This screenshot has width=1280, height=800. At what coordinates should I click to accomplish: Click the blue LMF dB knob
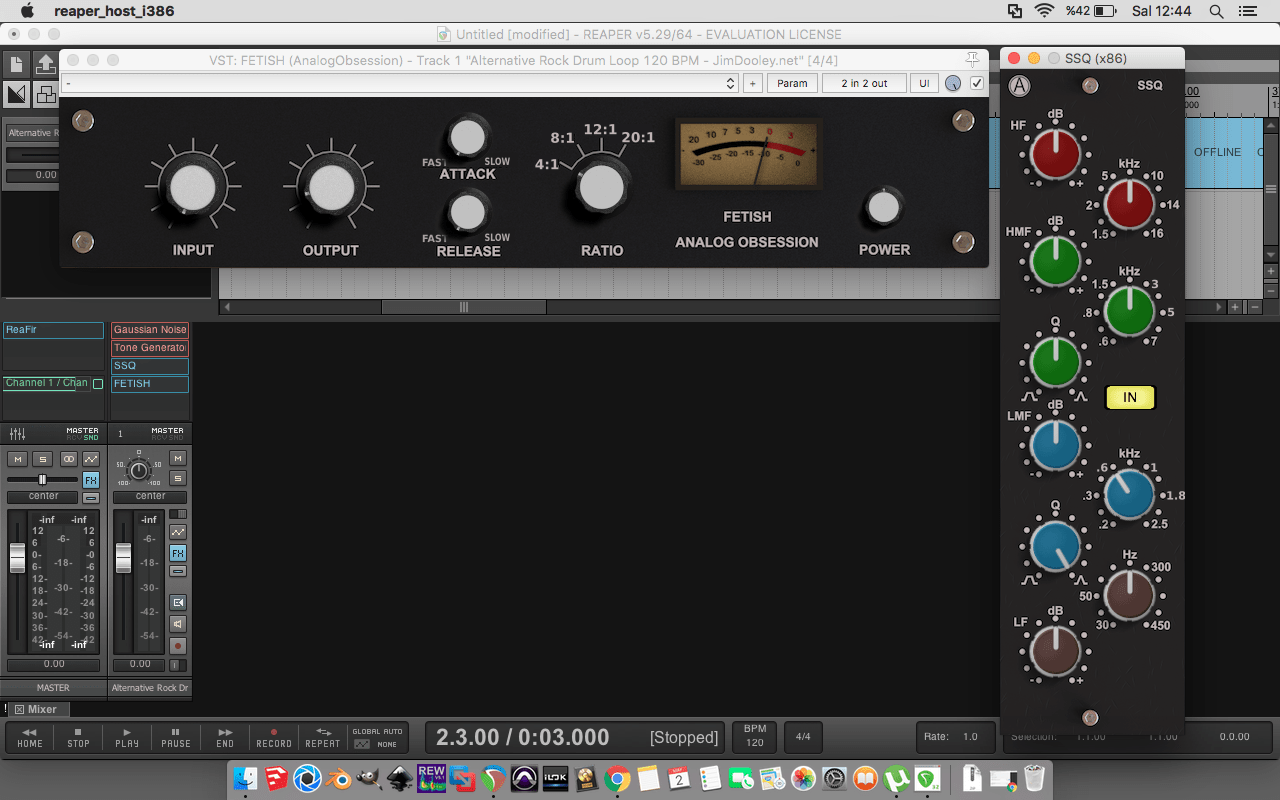click(1055, 444)
